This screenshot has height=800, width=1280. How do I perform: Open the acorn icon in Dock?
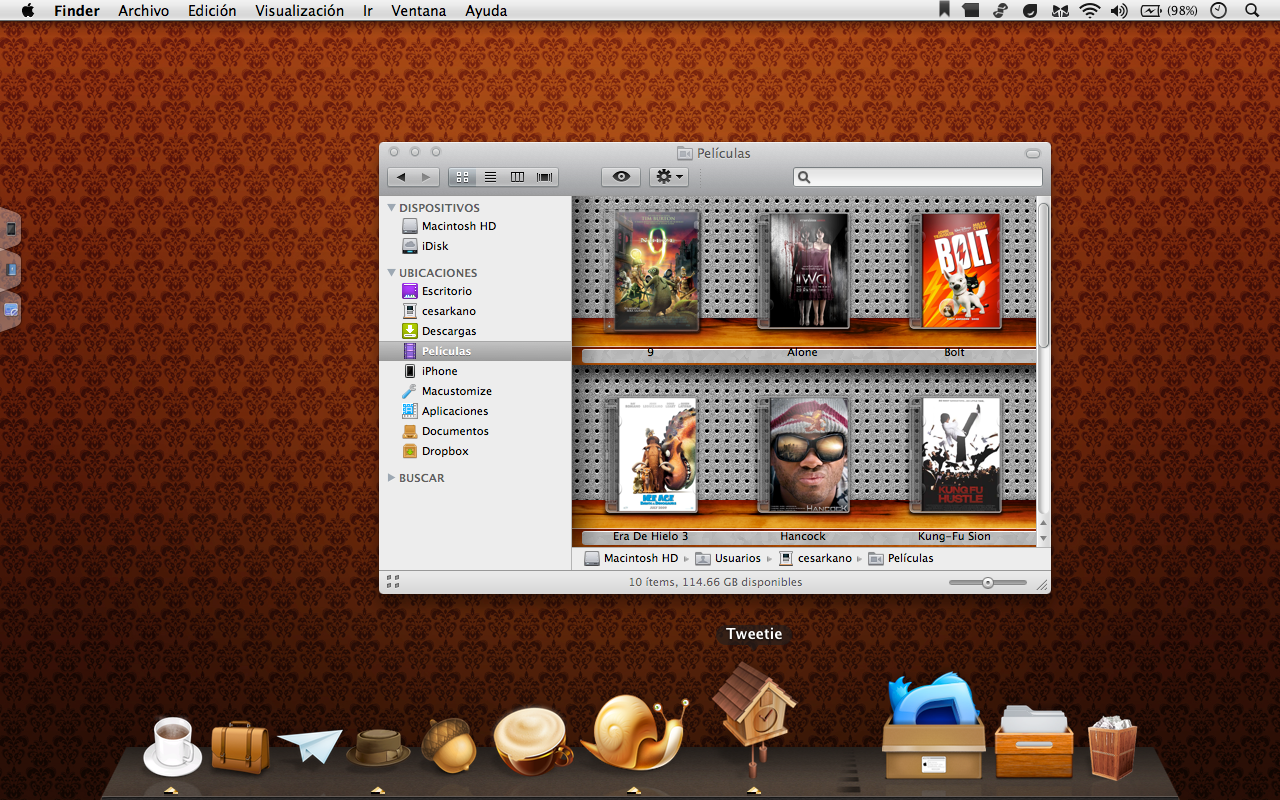(448, 745)
